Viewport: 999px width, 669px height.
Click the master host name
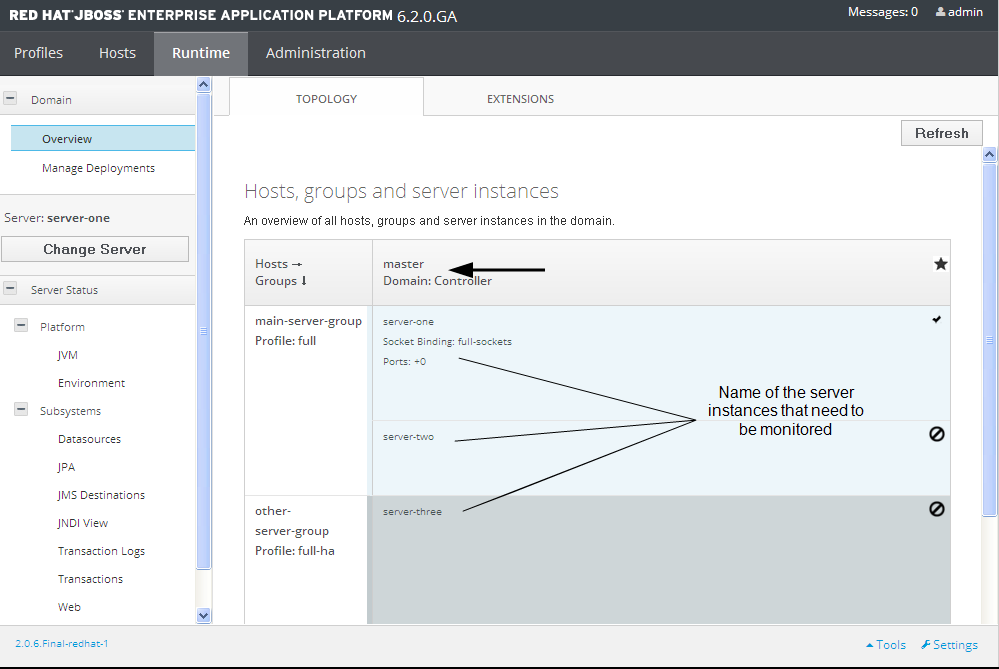[x=403, y=264]
